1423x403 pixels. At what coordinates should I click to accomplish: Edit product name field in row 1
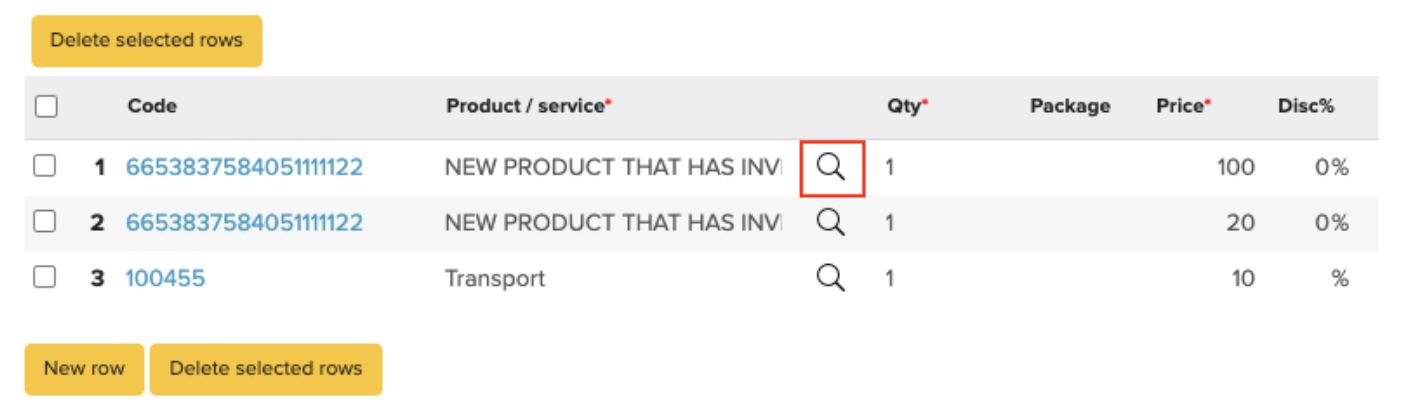click(612, 168)
